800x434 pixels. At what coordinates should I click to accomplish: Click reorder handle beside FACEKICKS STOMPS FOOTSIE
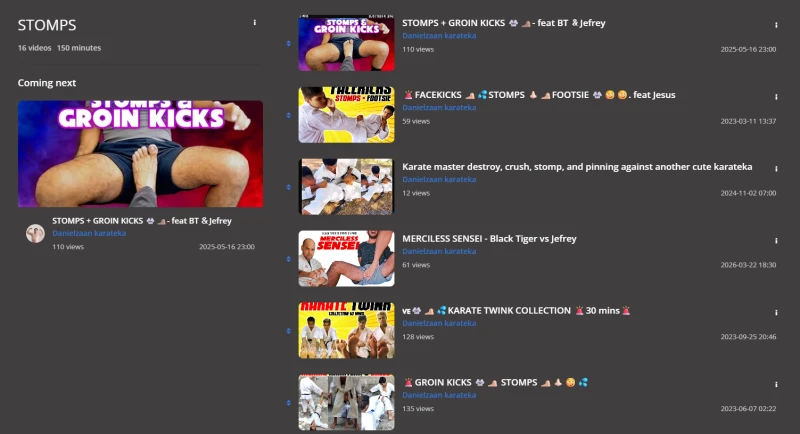pyautogui.click(x=289, y=115)
